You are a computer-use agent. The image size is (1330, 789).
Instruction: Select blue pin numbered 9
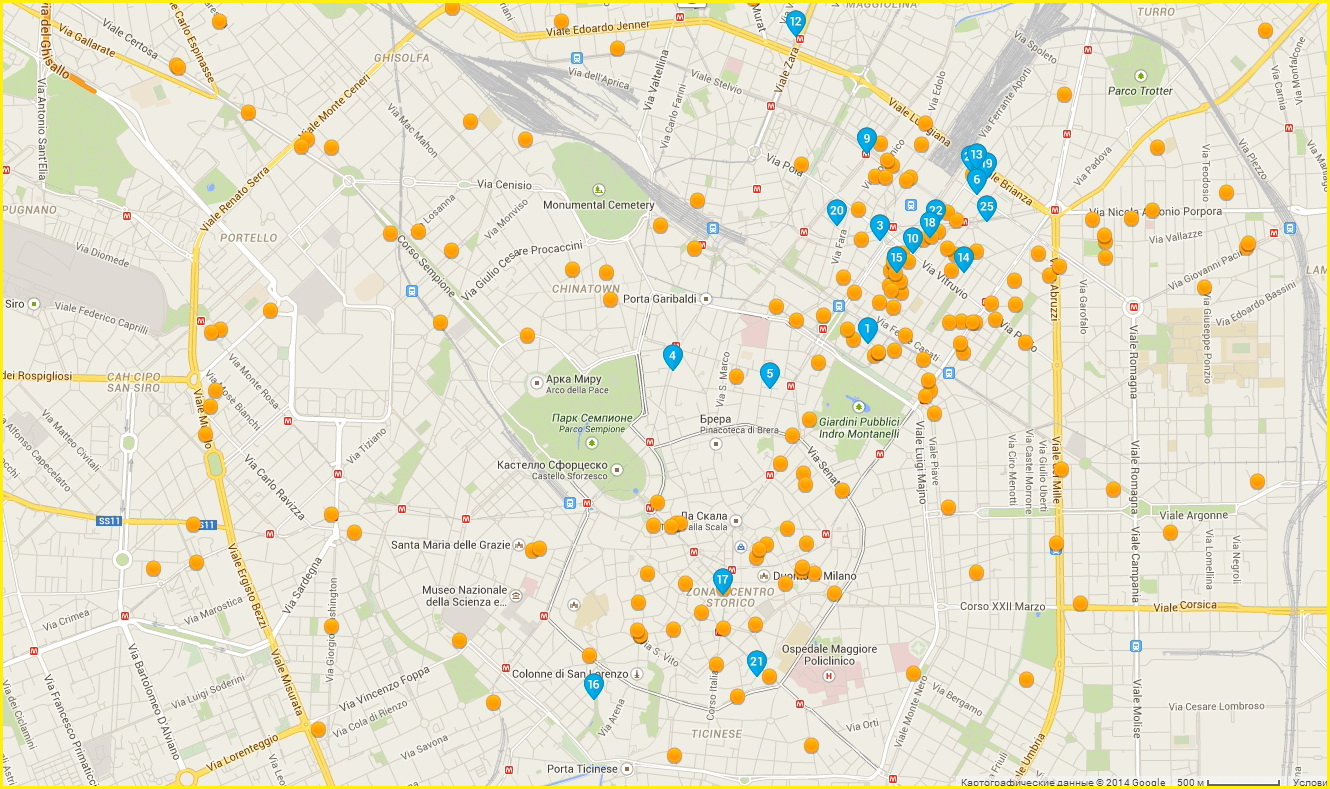867,140
